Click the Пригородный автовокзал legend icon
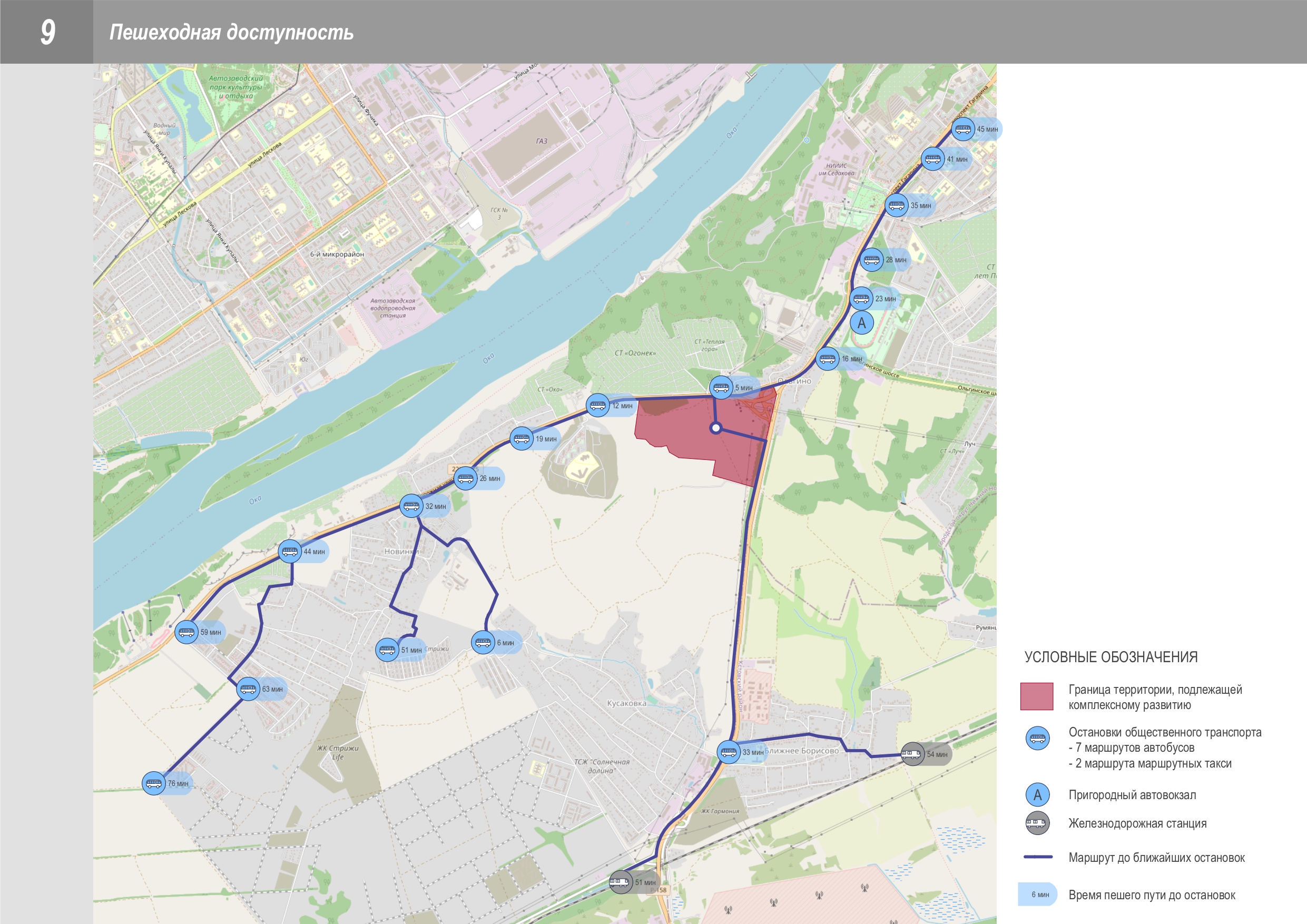 point(1038,795)
